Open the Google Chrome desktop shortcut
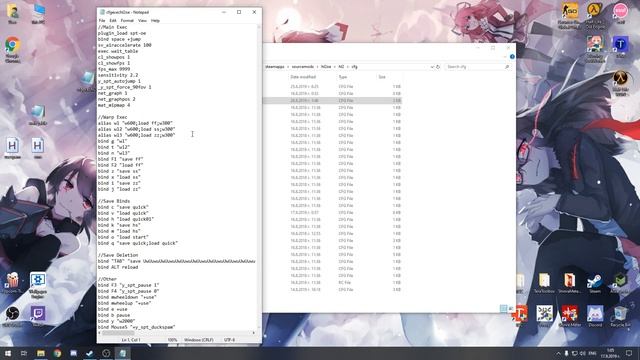This screenshot has height=360, width=640. tap(13, 46)
